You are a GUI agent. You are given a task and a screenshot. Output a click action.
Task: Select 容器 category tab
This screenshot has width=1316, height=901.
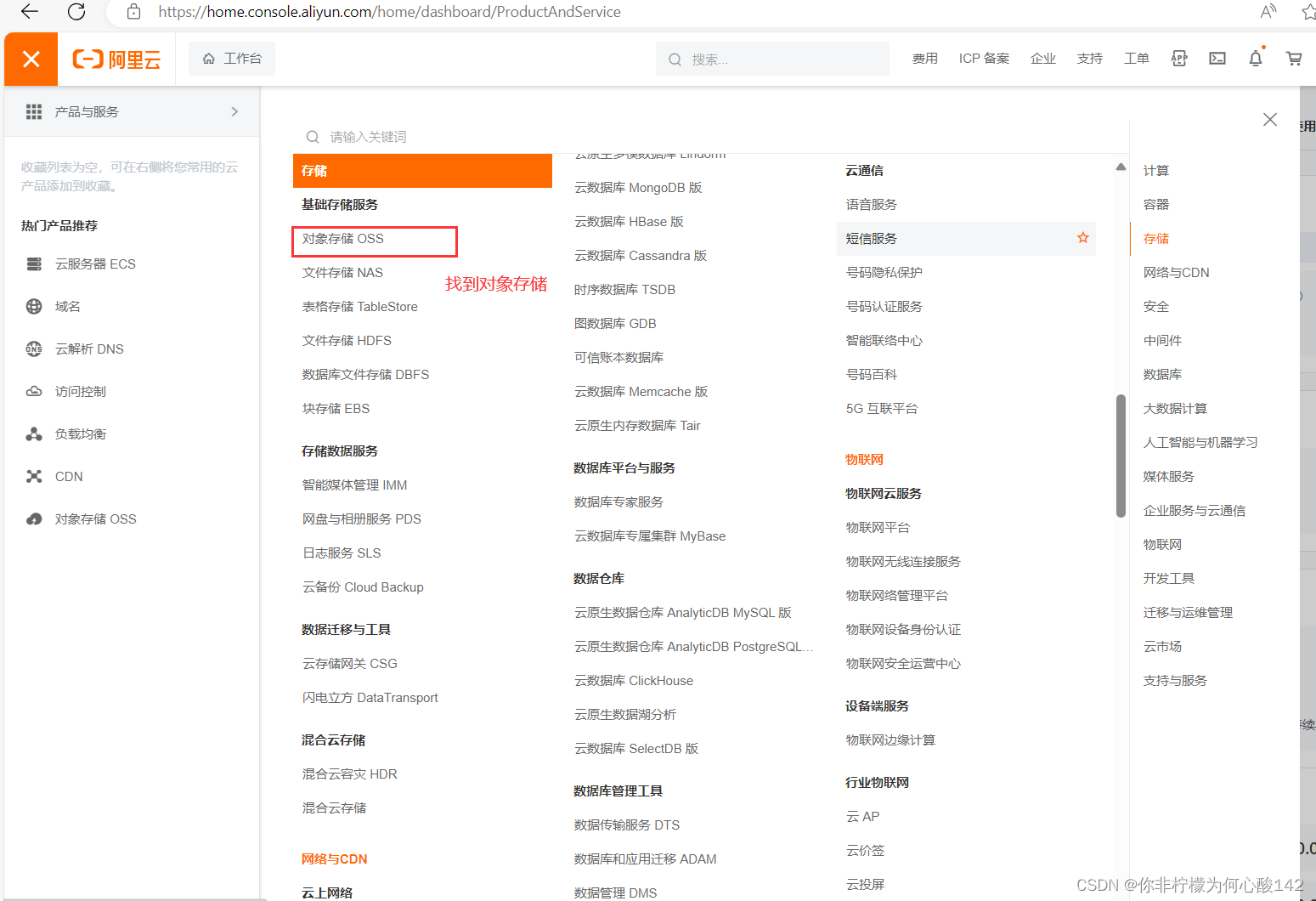[1156, 205]
